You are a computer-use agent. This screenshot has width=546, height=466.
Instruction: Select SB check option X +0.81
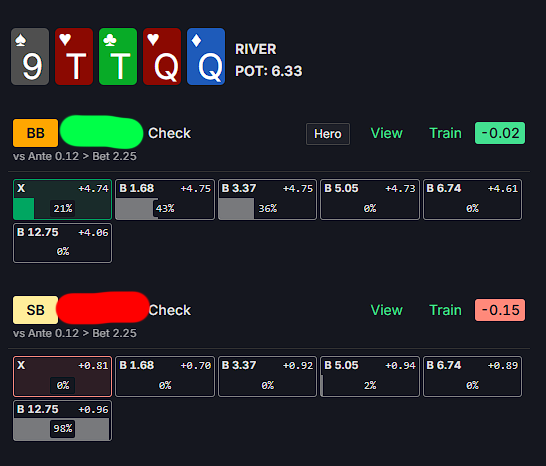click(62, 376)
